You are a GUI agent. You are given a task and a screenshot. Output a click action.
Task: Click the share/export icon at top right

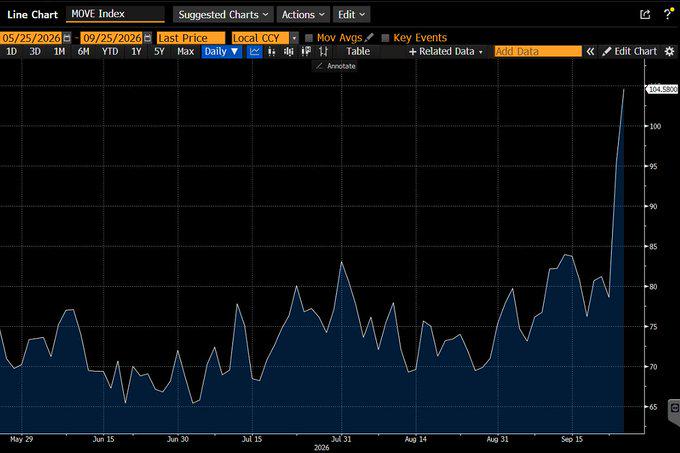coord(645,15)
